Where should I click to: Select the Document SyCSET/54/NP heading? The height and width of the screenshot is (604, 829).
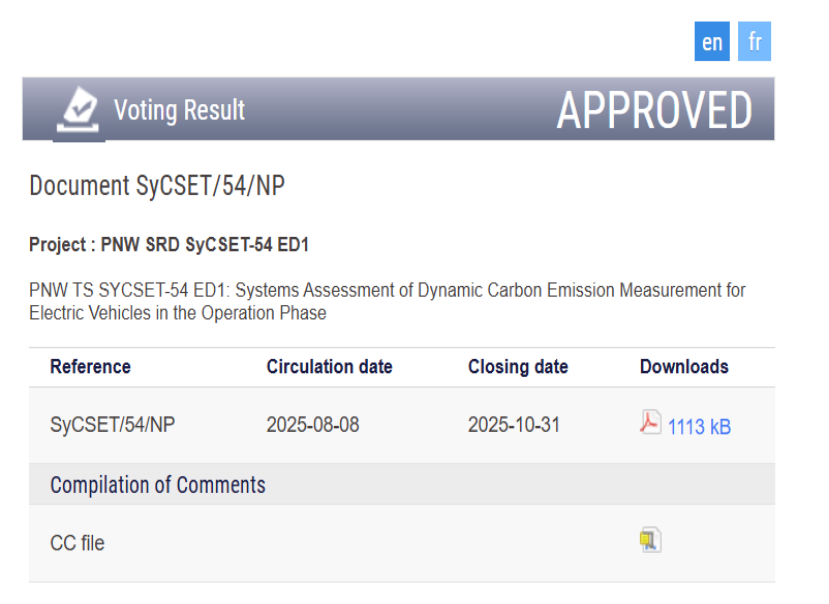pyautogui.click(x=158, y=186)
